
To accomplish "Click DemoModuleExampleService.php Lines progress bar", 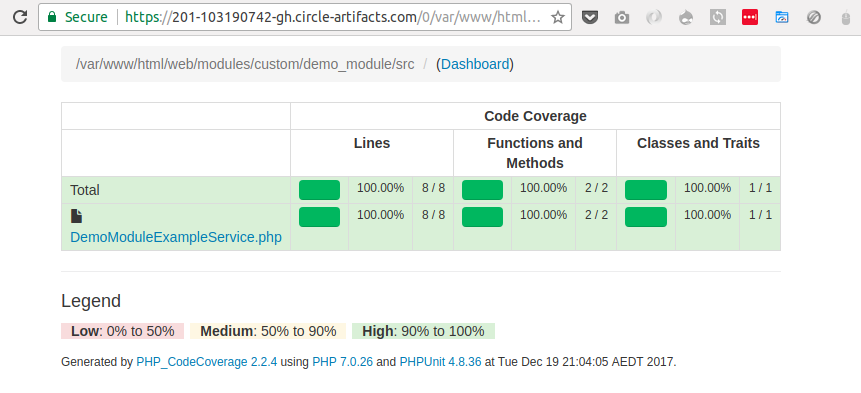I will tap(320, 217).
